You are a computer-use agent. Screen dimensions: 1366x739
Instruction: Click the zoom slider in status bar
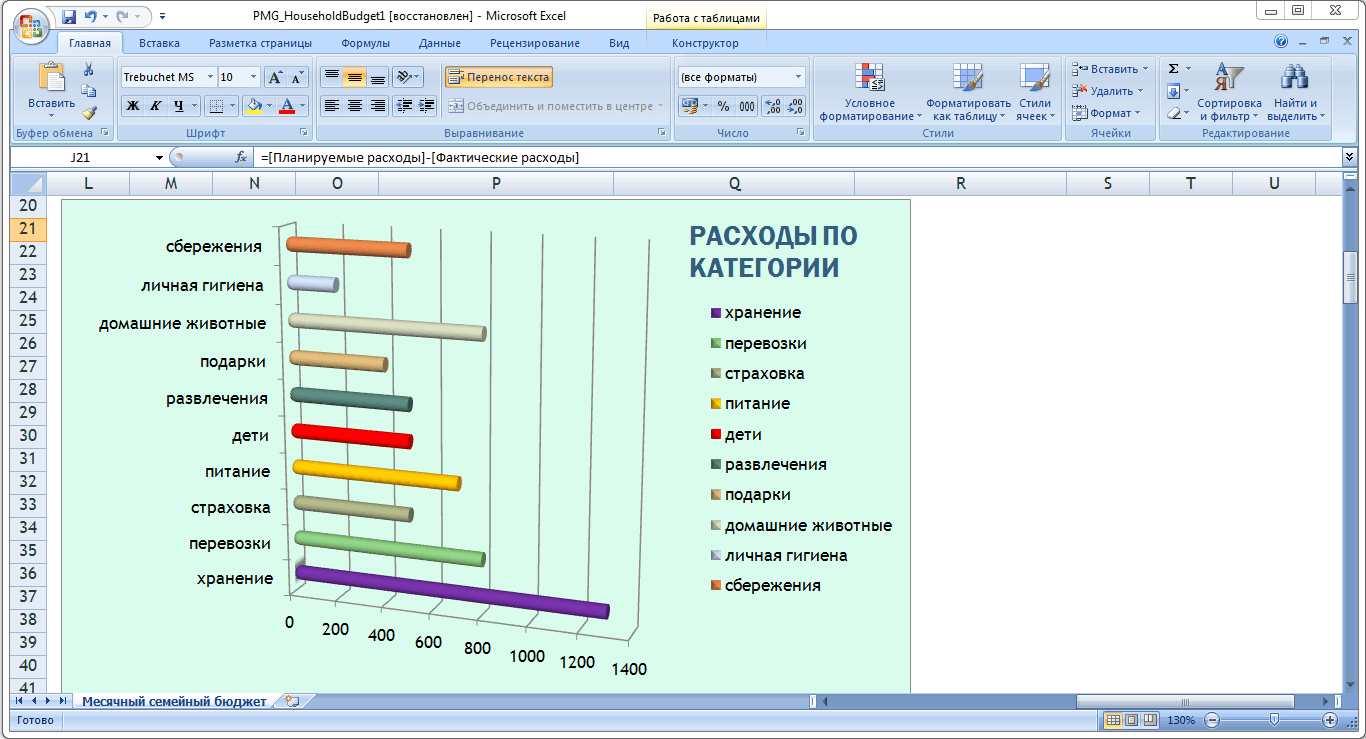pyautogui.click(x=1273, y=720)
